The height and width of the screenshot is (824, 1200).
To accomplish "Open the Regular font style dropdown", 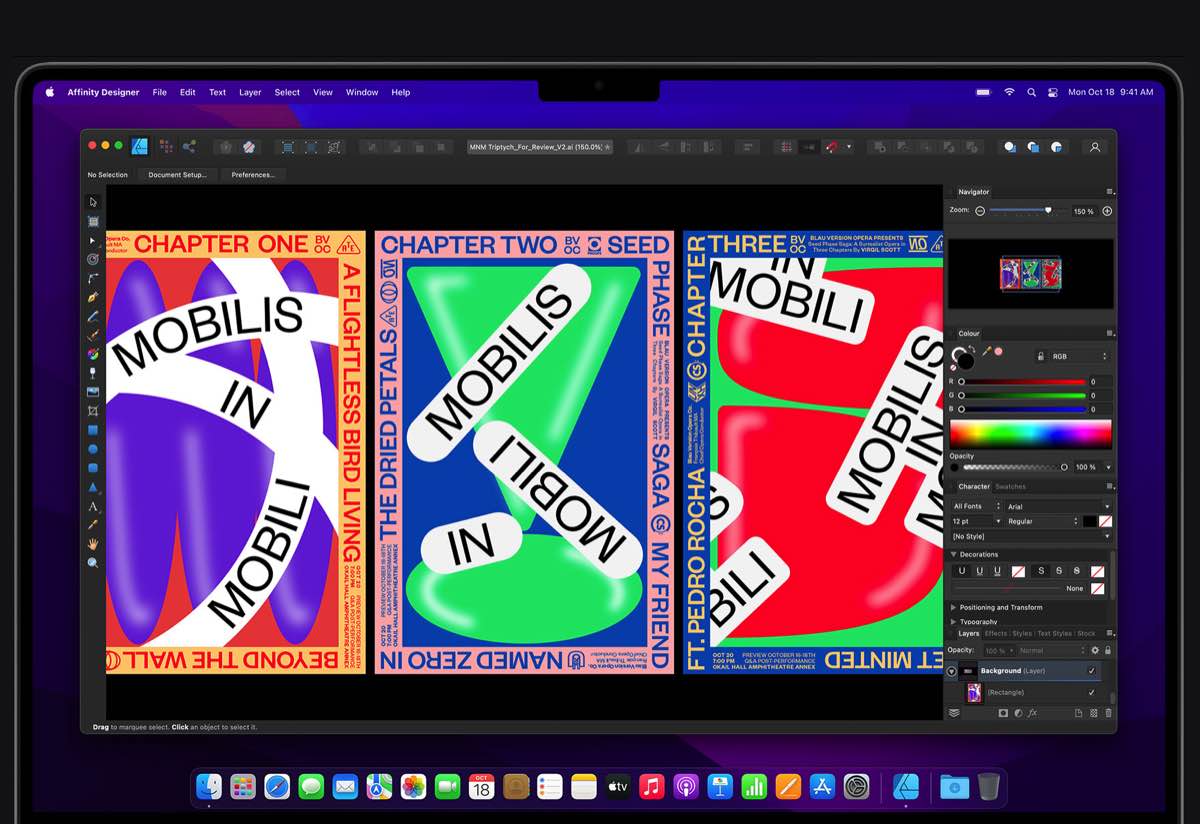I will click(x=1043, y=521).
